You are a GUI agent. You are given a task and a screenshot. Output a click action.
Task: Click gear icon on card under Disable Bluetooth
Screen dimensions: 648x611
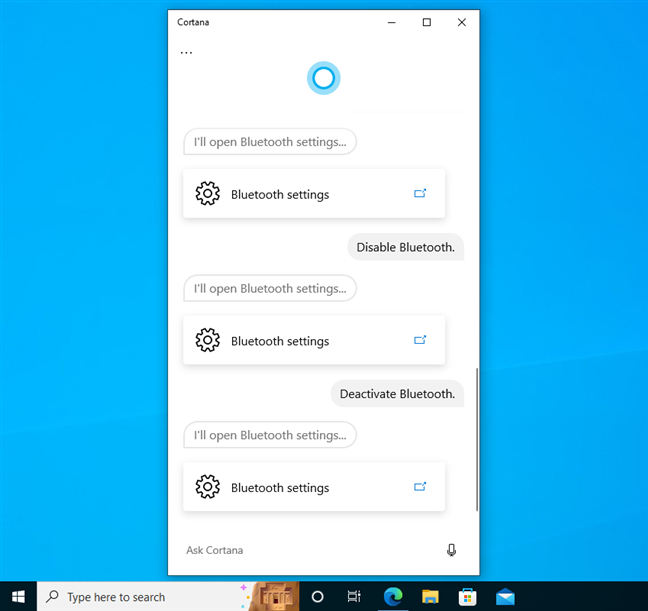pos(207,340)
